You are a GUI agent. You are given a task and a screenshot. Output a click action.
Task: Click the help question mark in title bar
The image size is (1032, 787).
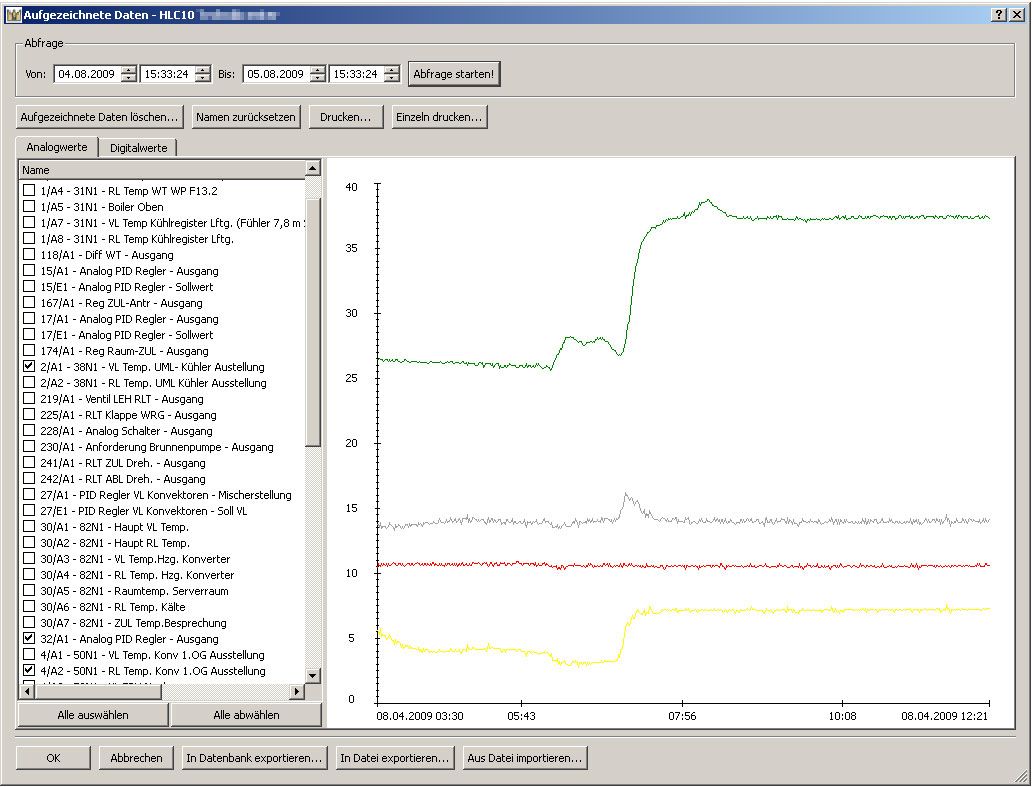point(999,15)
